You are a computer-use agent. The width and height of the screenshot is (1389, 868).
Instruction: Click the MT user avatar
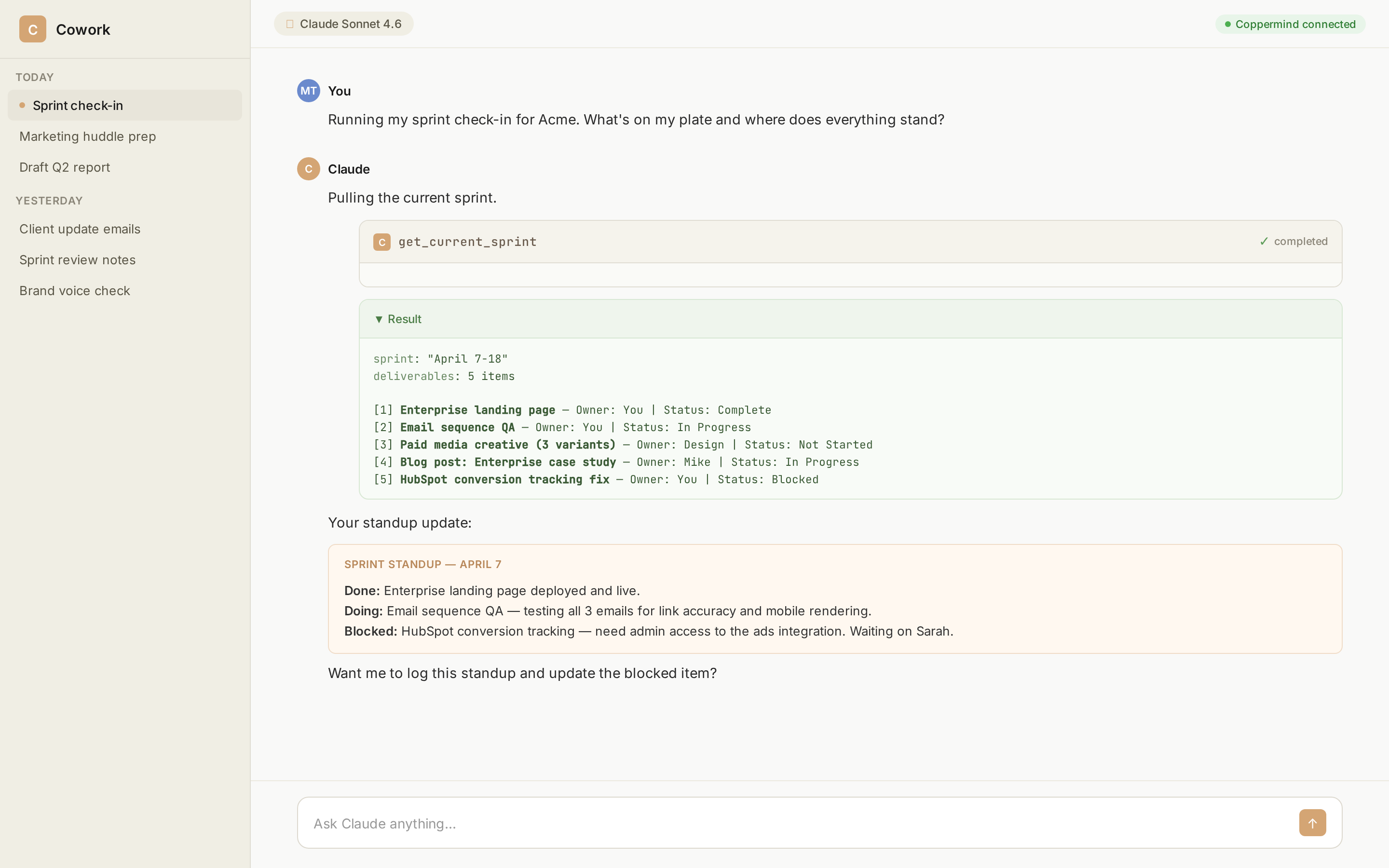308,91
